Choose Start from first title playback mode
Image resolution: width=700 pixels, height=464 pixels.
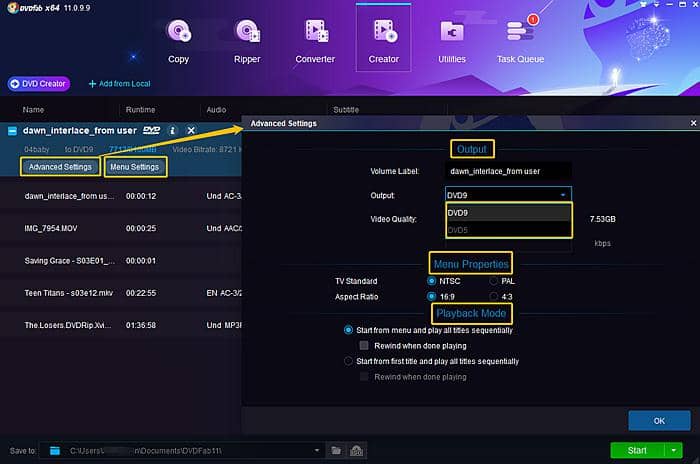coord(348,361)
